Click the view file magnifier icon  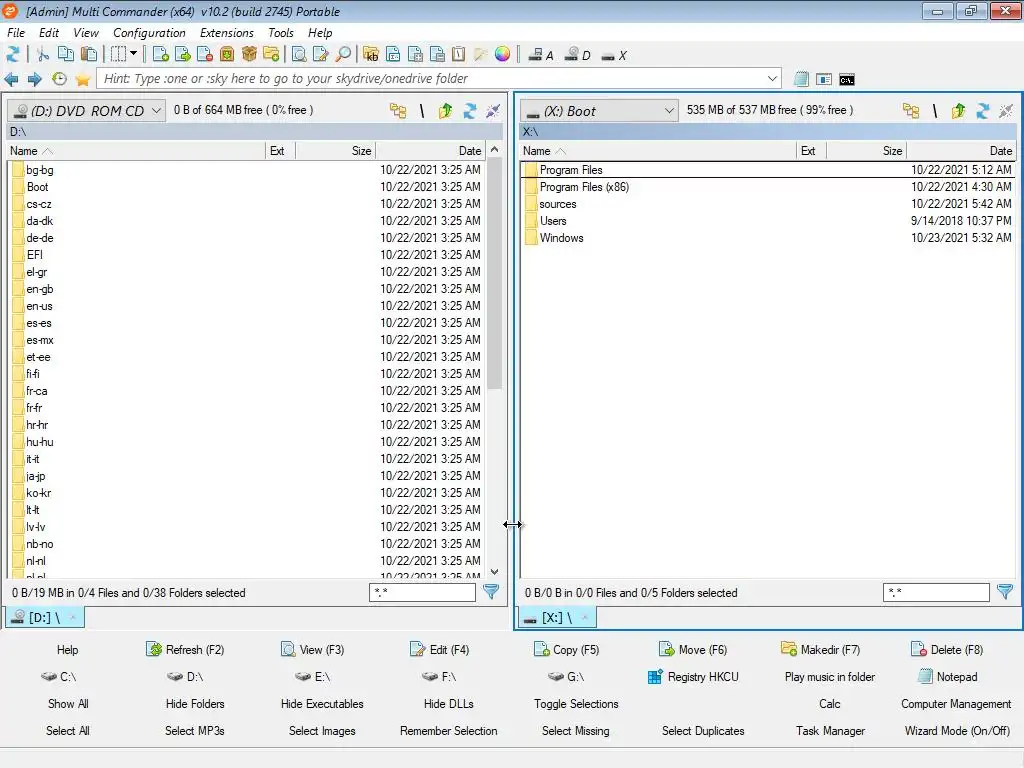click(x=299, y=54)
